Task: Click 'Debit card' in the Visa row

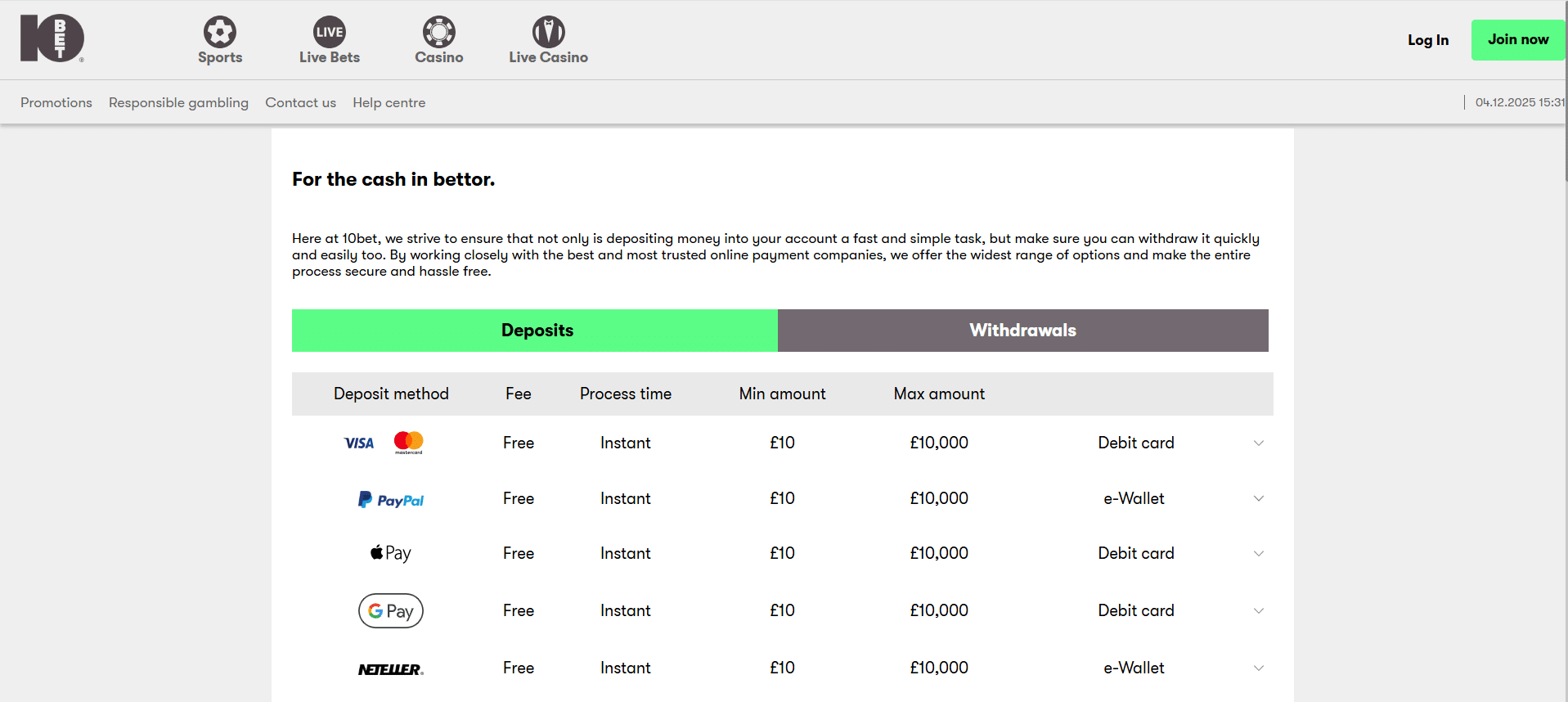Action: 1136,443
